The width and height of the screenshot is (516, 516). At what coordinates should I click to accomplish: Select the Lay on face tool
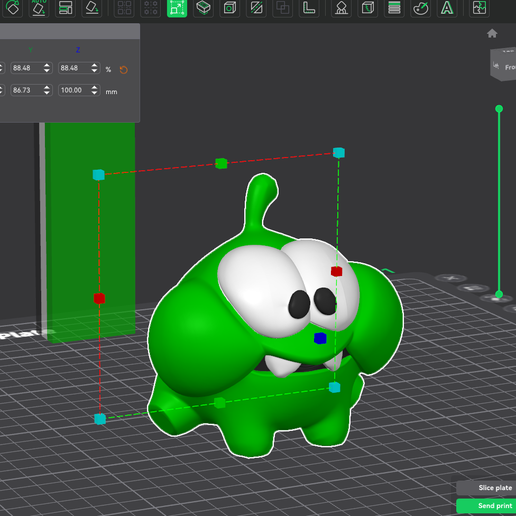coord(203,8)
